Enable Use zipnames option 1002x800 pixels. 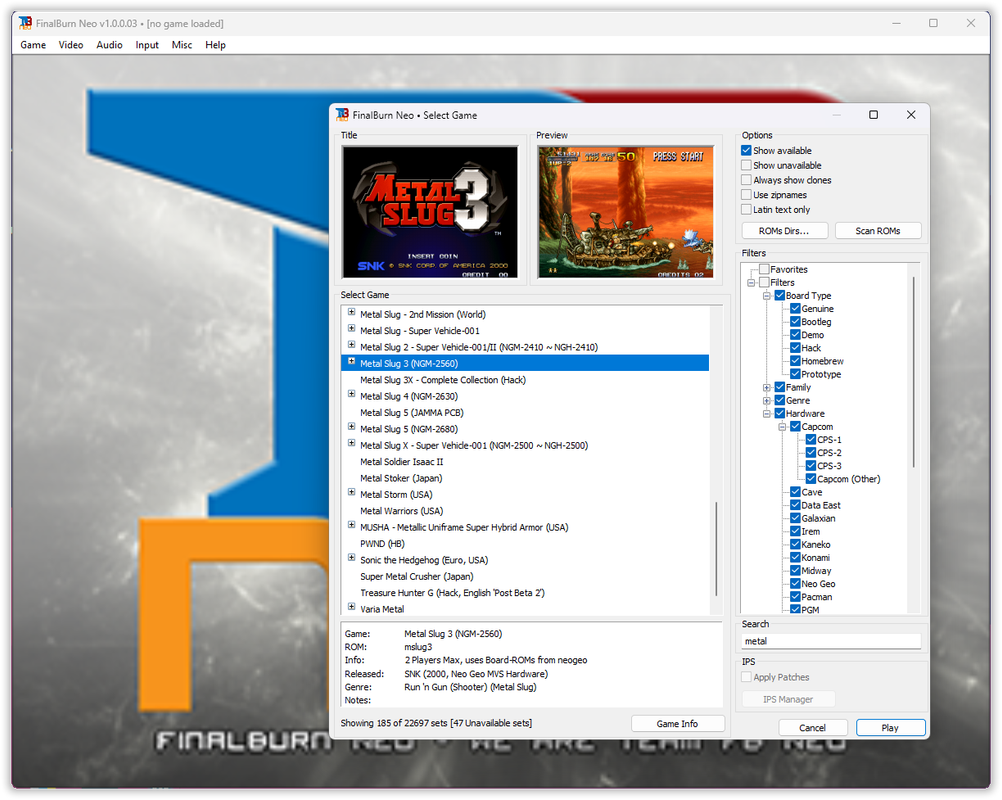click(x=746, y=195)
